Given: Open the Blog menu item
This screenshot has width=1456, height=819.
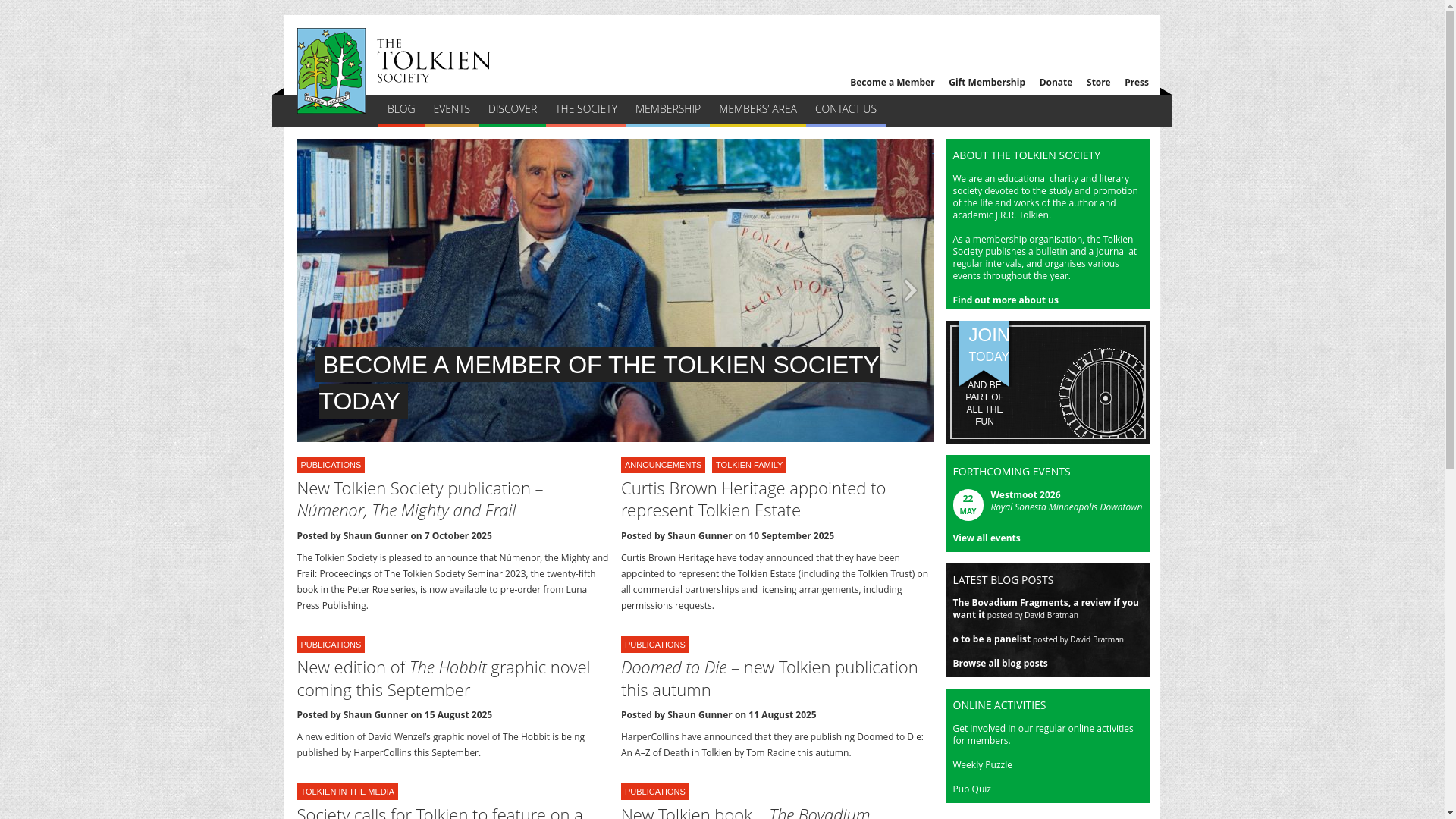Looking at the screenshot, I should pyautogui.click(x=400, y=109).
